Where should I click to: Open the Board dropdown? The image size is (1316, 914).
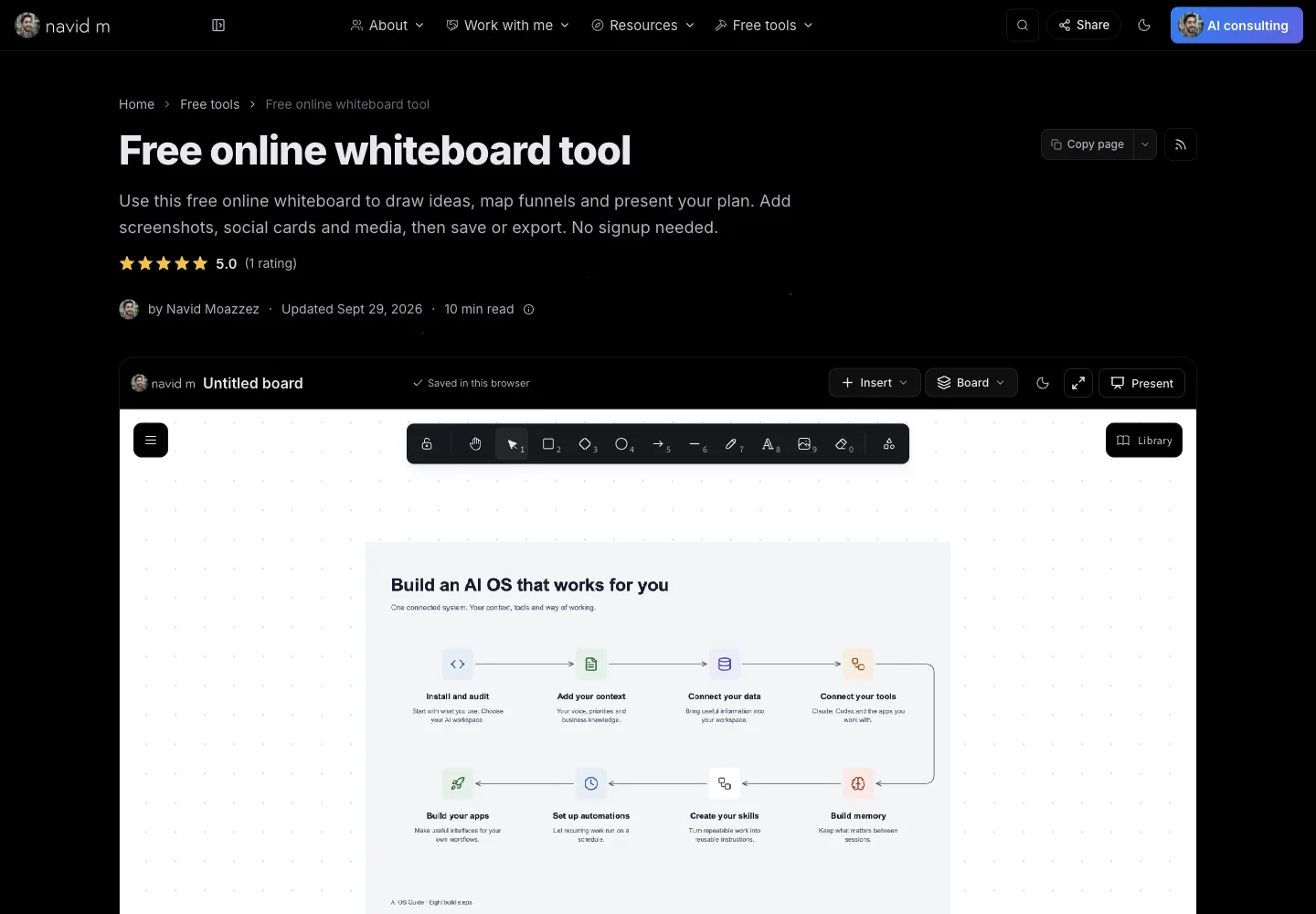(x=971, y=383)
